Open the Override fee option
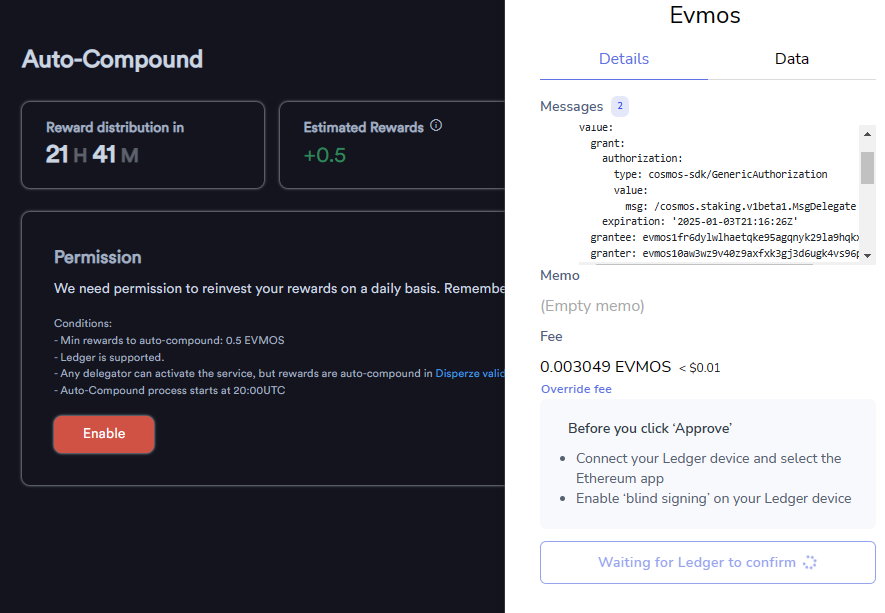Image resolution: width=885 pixels, height=613 pixels. pyautogui.click(x=576, y=389)
